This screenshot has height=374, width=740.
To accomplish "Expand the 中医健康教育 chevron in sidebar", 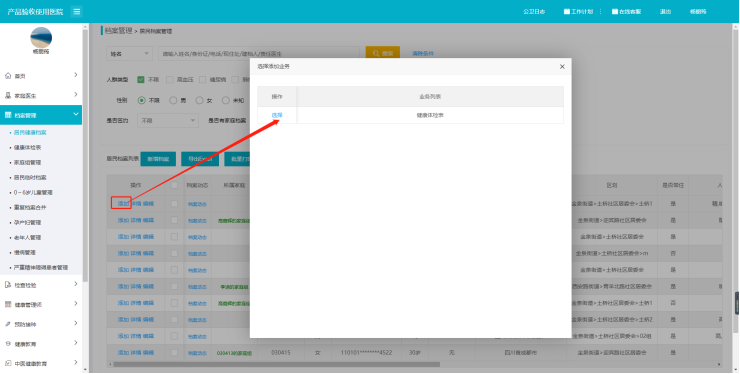I will click(x=76, y=363).
